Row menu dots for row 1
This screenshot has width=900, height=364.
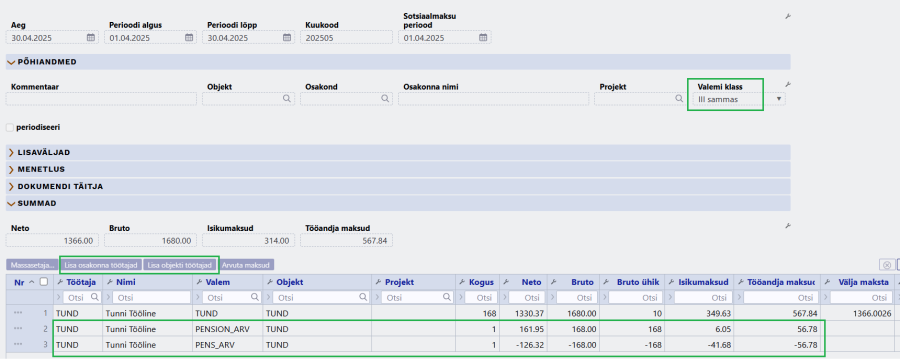click(18, 313)
